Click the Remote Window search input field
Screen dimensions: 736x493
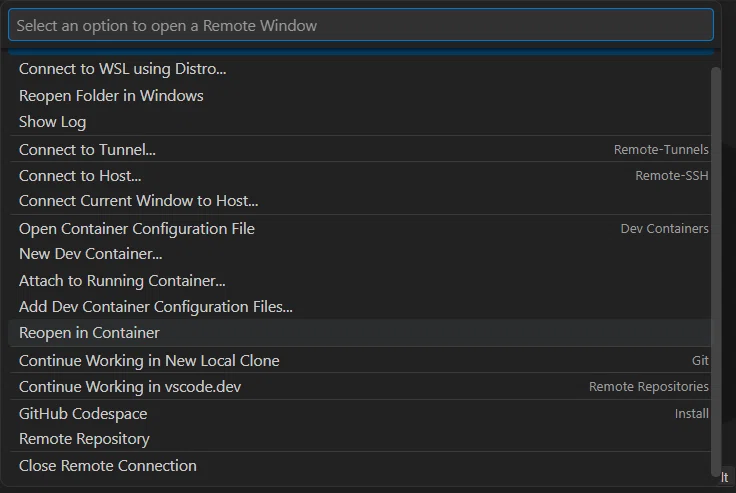(x=360, y=25)
